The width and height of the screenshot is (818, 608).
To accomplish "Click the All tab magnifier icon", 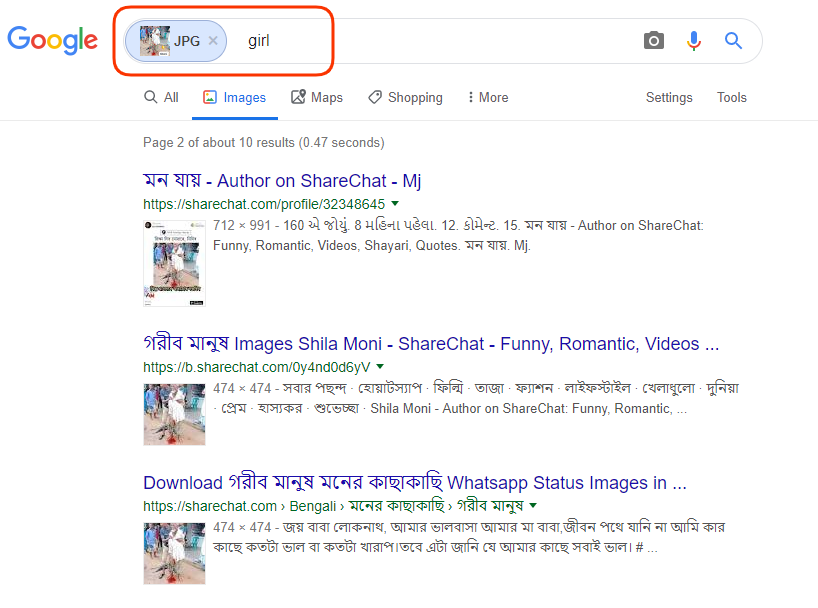I will pyautogui.click(x=150, y=97).
